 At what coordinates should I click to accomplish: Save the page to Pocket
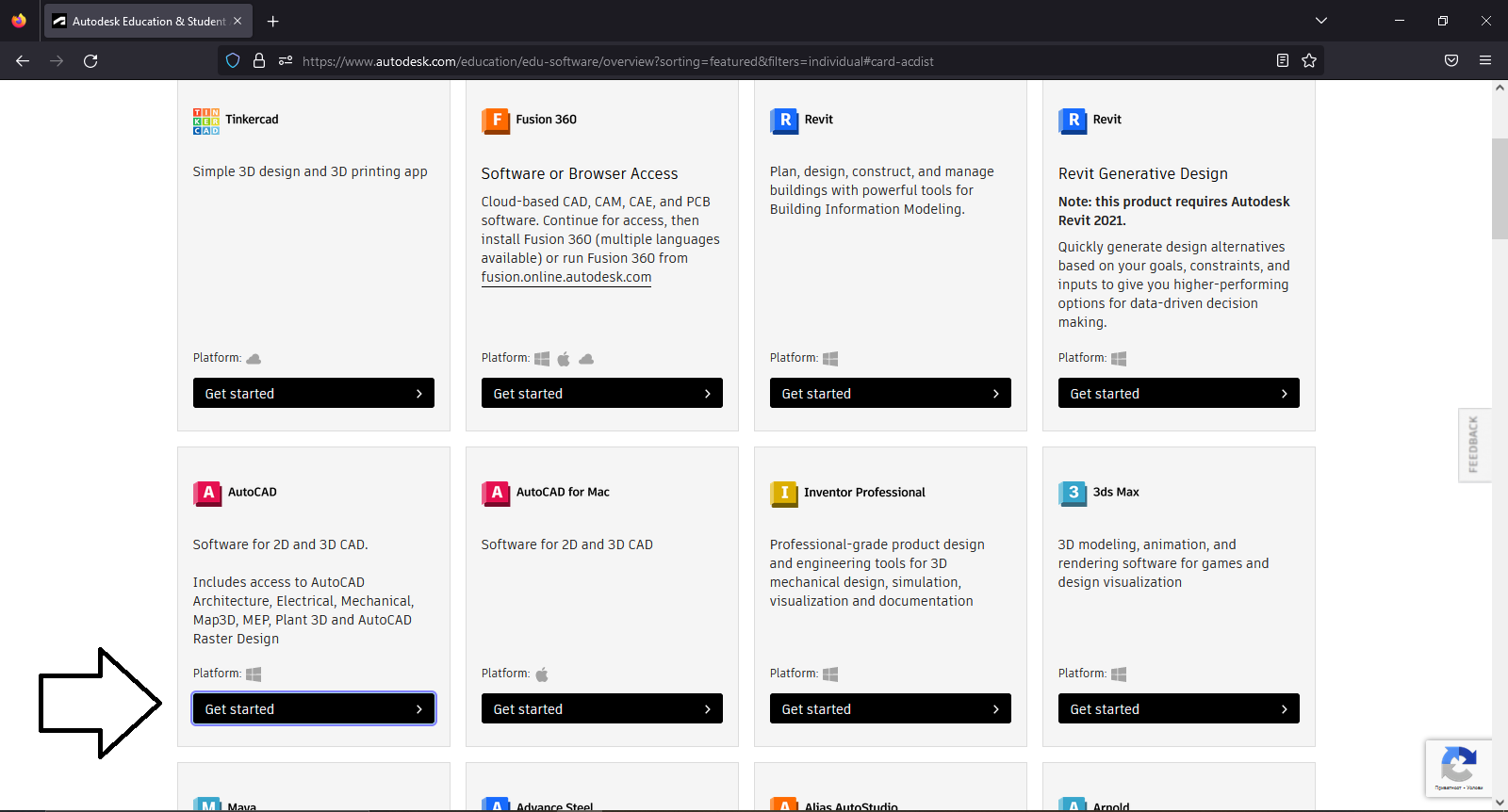1451,61
